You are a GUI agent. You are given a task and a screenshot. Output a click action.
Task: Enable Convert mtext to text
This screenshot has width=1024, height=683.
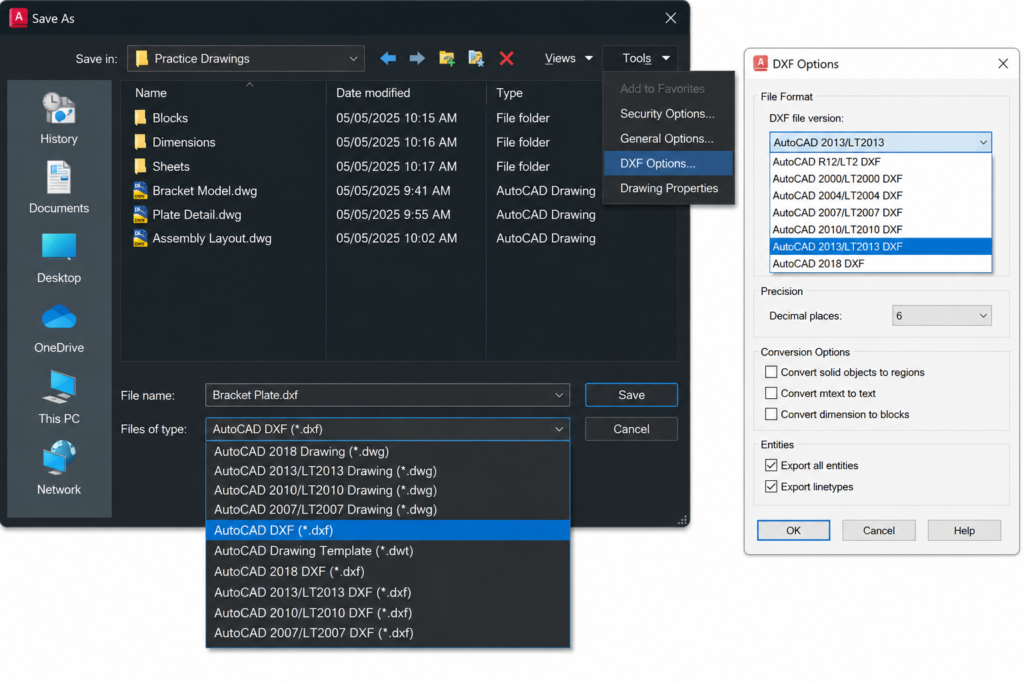(x=771, y=393)
